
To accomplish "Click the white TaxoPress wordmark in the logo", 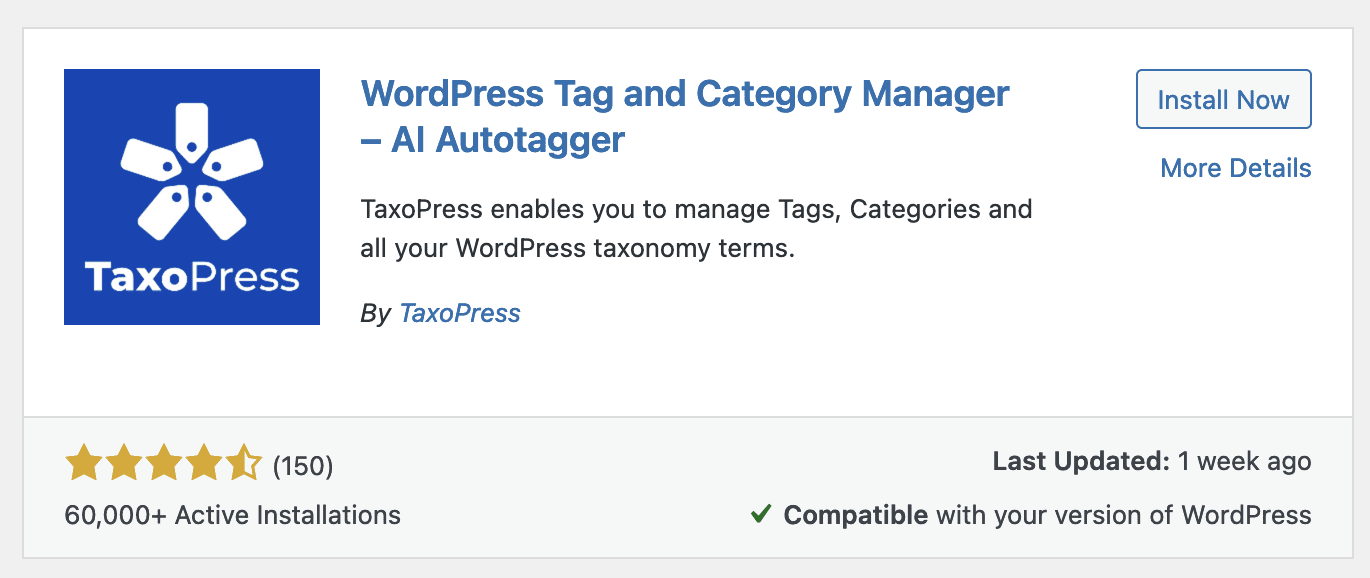I will pyautogui.click(x=192, y=276).
